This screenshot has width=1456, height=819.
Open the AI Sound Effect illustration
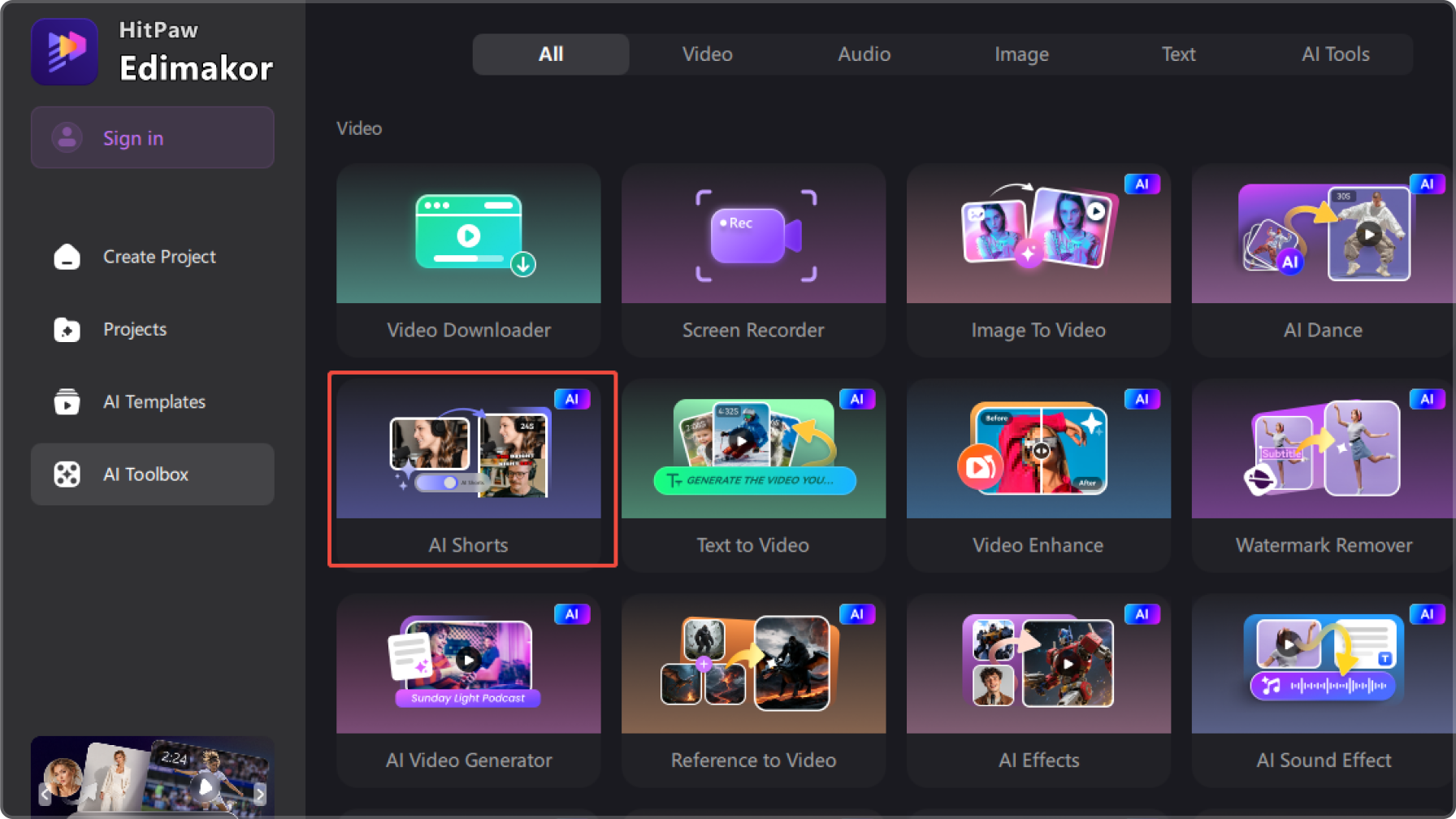tap(1323, 657)
